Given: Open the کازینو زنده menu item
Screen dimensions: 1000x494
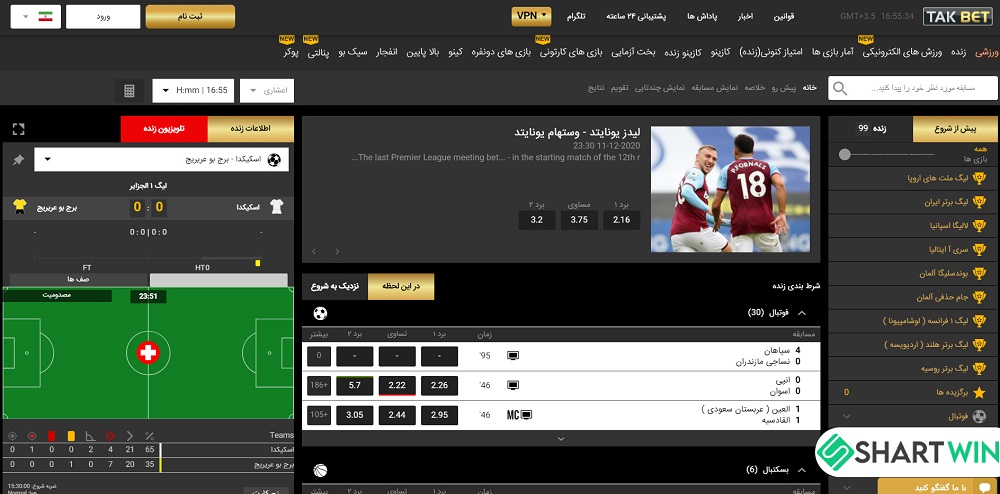Looking at the screenshot, I should point(683,52).
